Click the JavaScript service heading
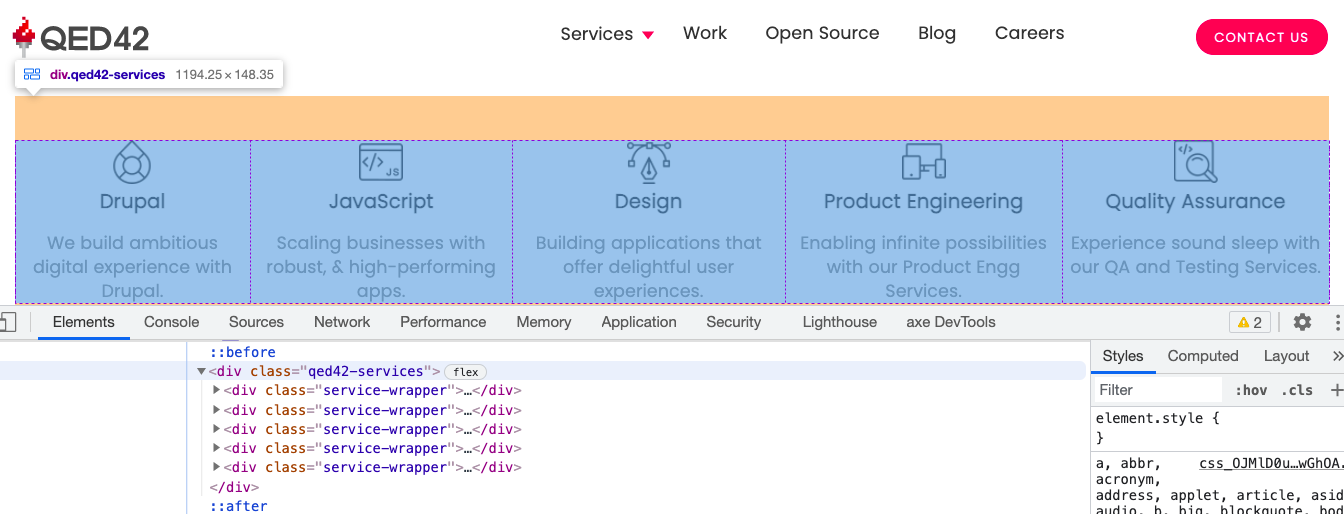The image size is (1344, 514). tap(381, 201)
